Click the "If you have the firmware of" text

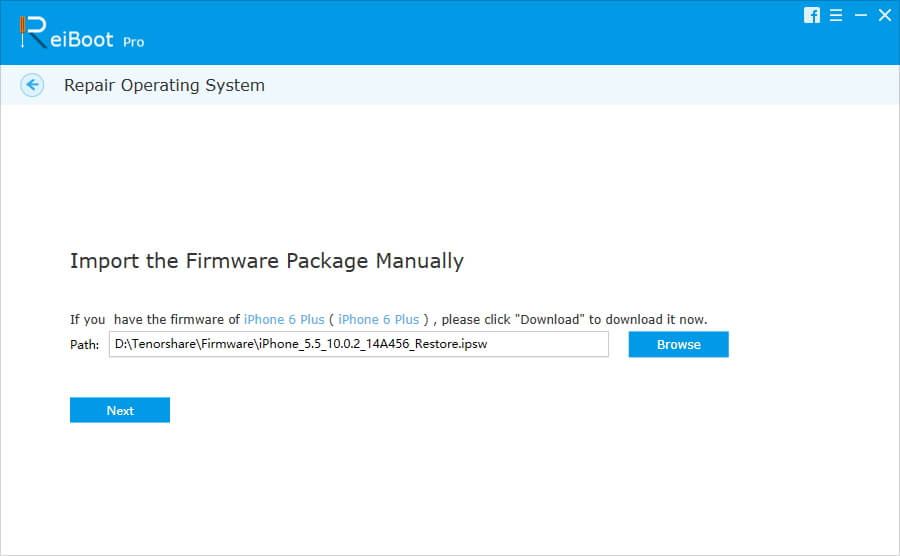155,320
